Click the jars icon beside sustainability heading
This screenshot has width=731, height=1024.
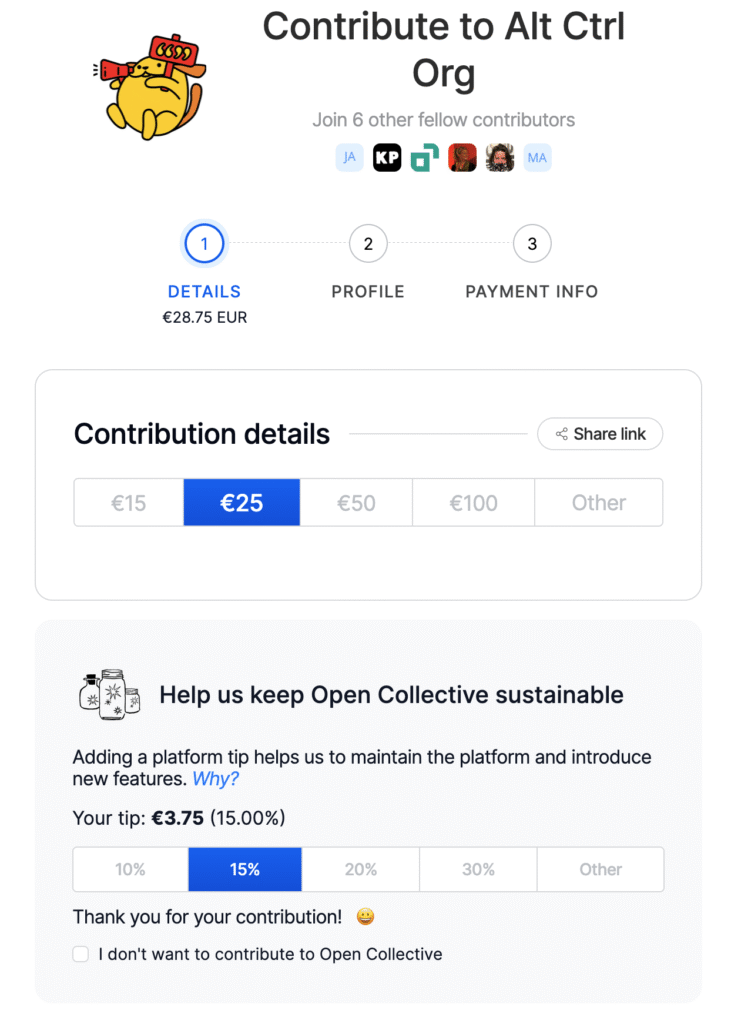pos(109,692)
